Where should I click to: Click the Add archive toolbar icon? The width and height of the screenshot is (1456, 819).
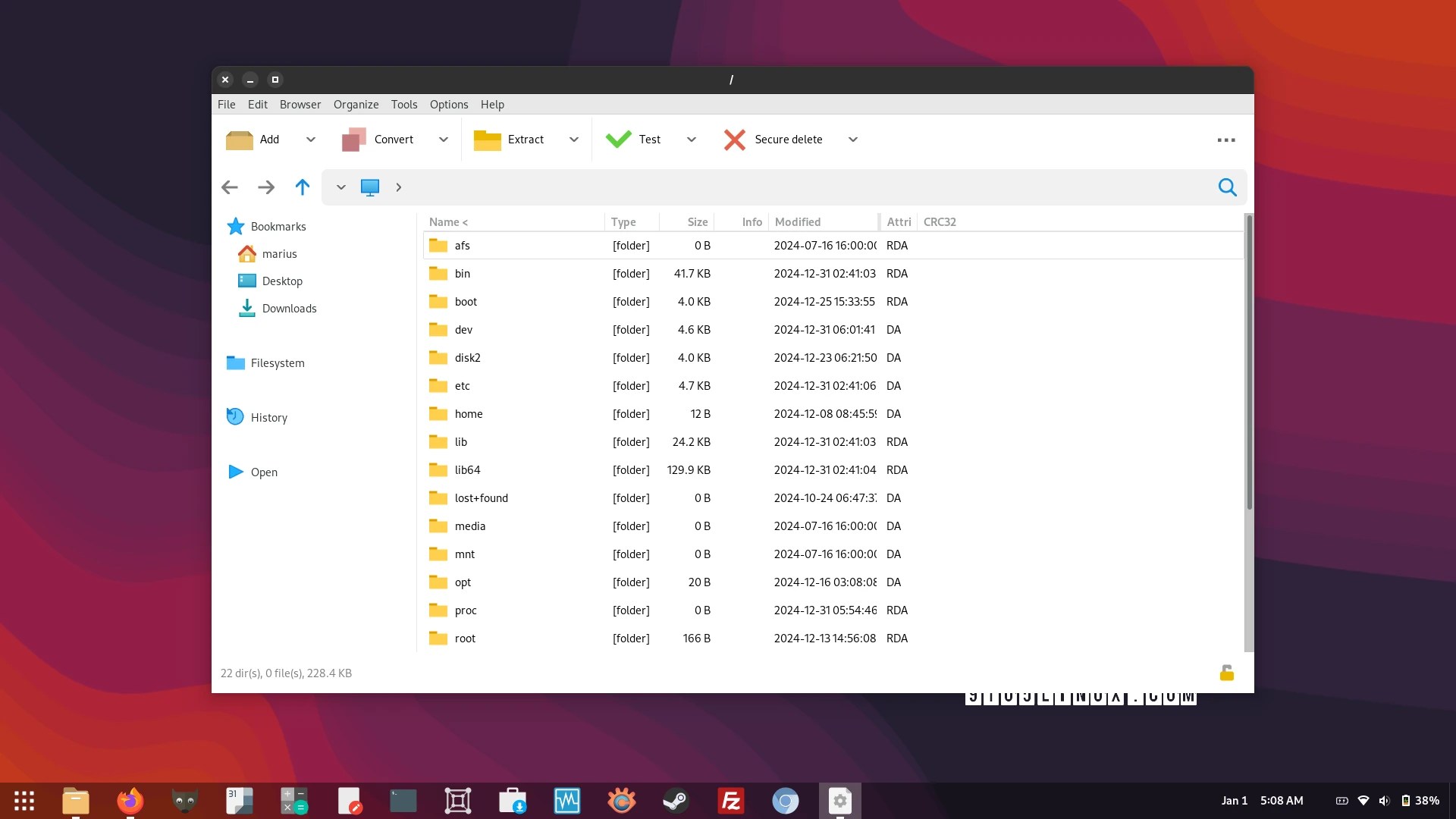coord(240,140)
